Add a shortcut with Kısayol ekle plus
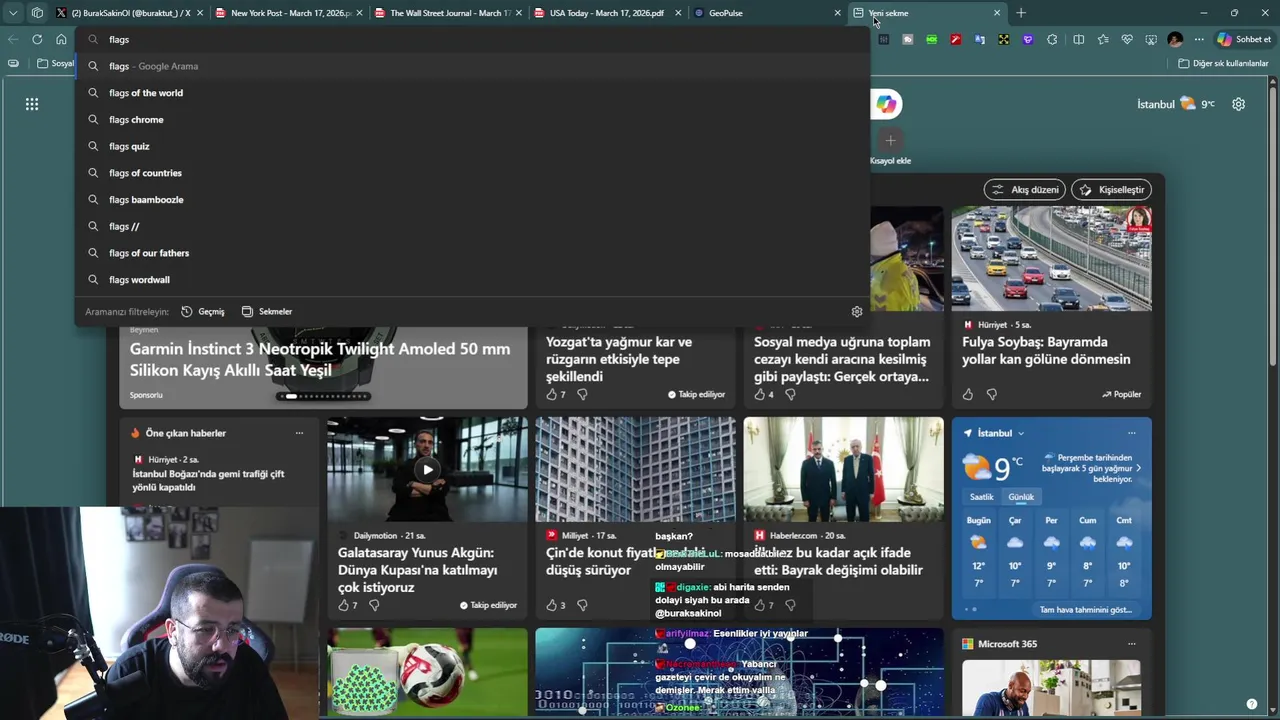 pos(890,141)
